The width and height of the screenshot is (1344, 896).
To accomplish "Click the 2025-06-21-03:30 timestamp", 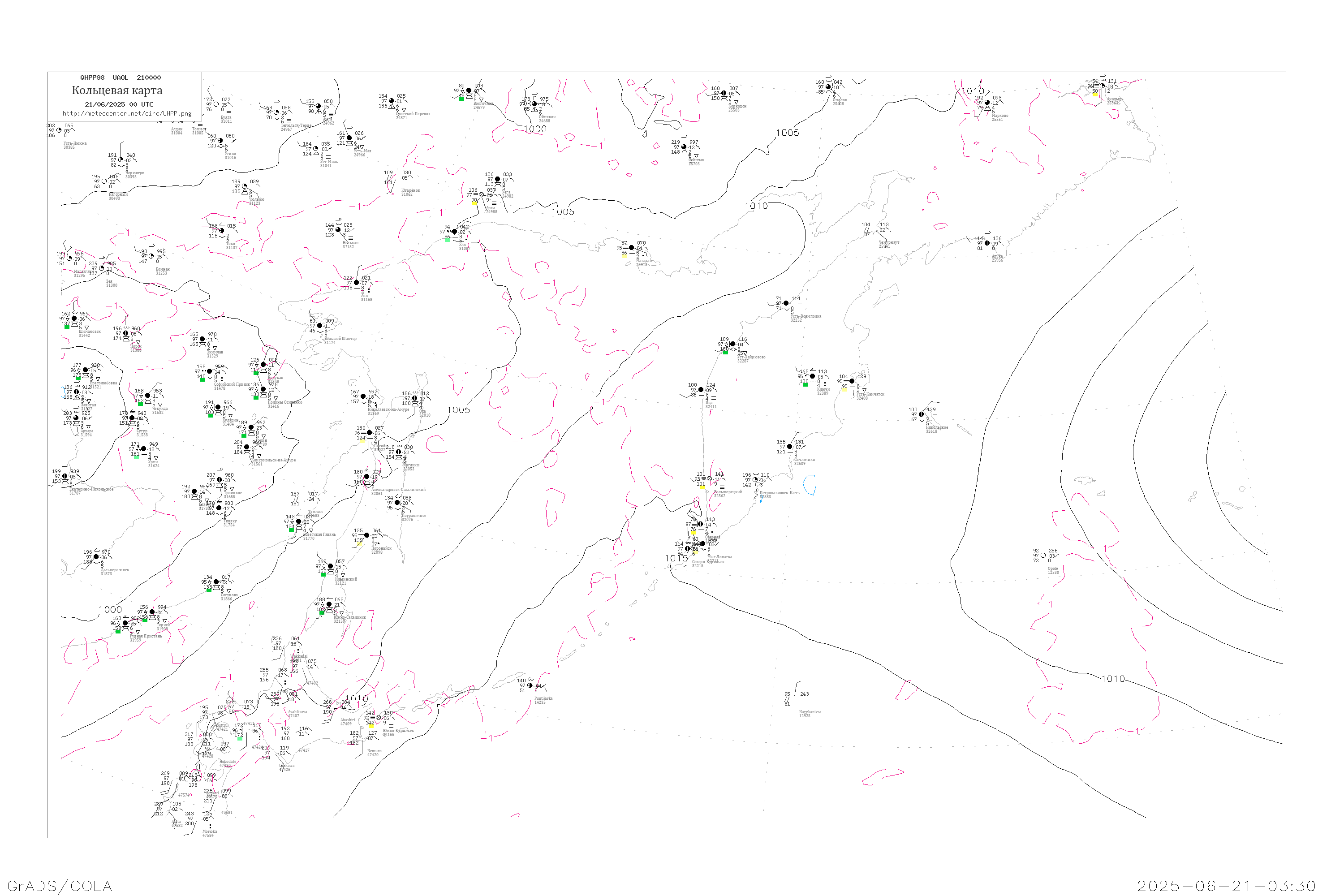I will click(1227, 886).
